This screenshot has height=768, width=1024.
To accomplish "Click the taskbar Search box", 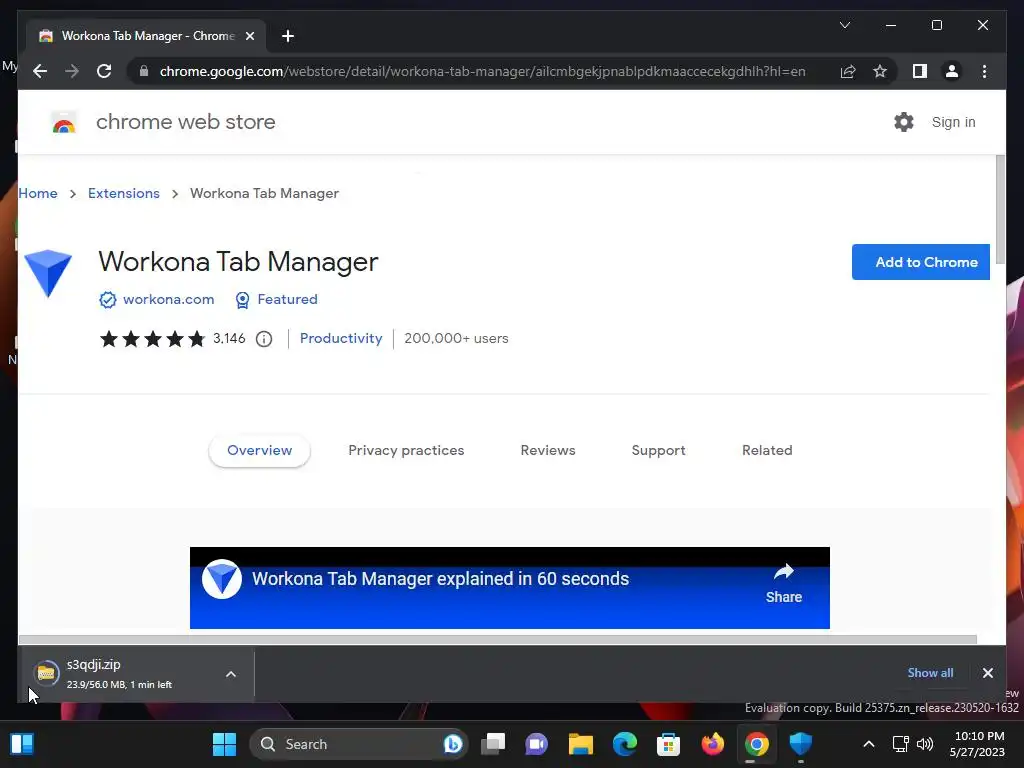I will click(359, 744).
